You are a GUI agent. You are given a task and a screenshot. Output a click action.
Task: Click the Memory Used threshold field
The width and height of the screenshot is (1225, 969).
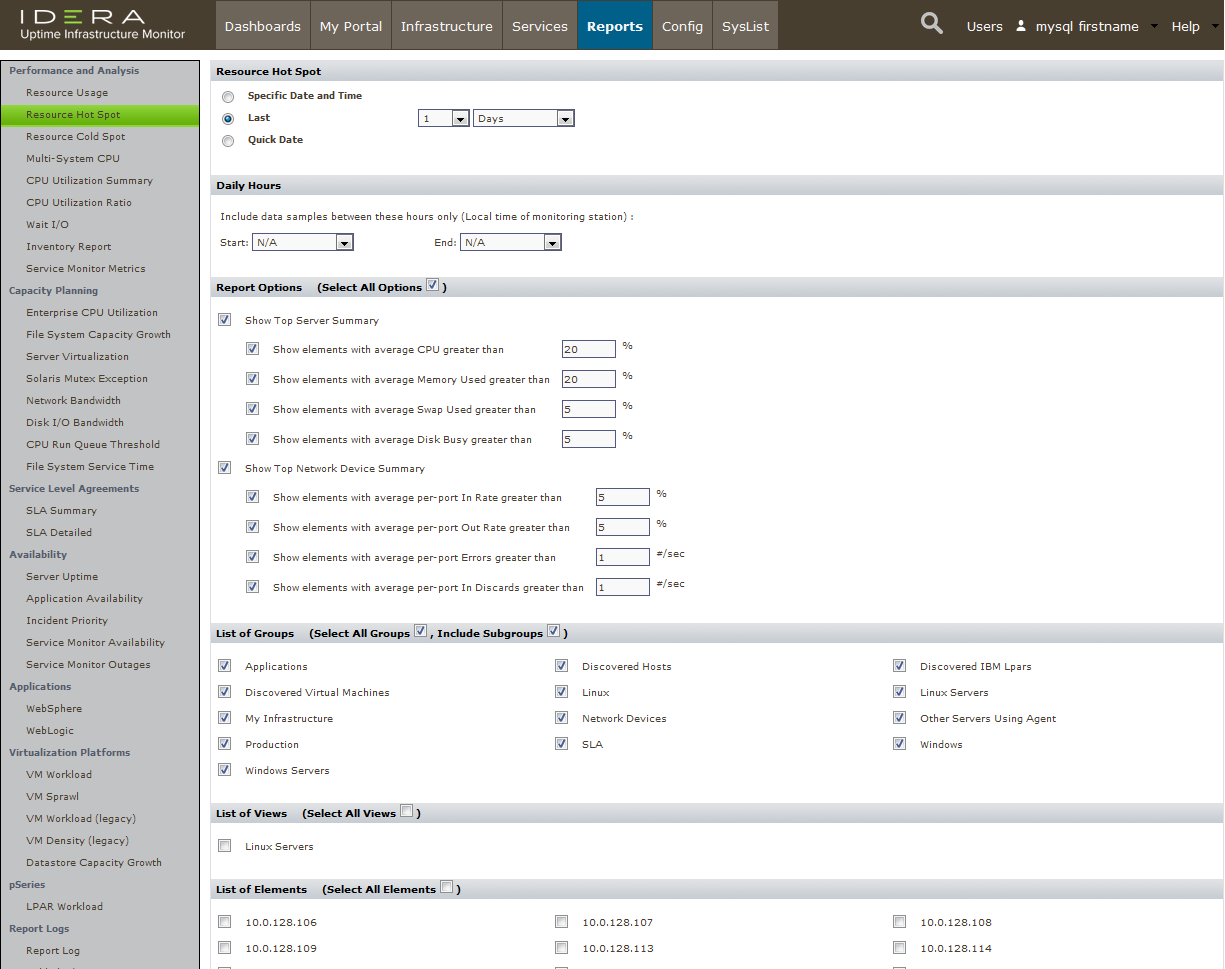tap(589, 379)
